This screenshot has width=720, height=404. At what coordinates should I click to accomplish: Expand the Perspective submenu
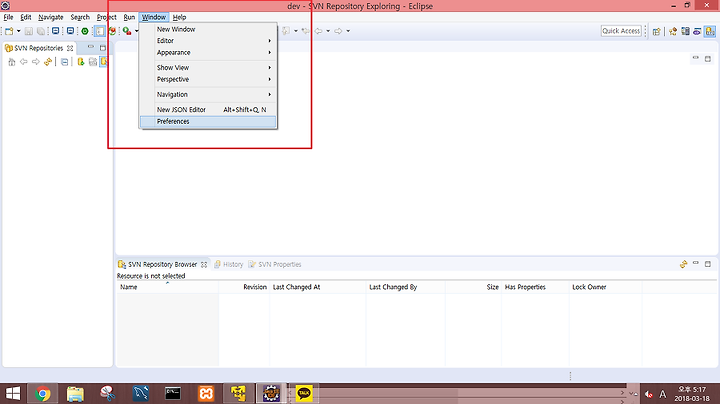208,79
